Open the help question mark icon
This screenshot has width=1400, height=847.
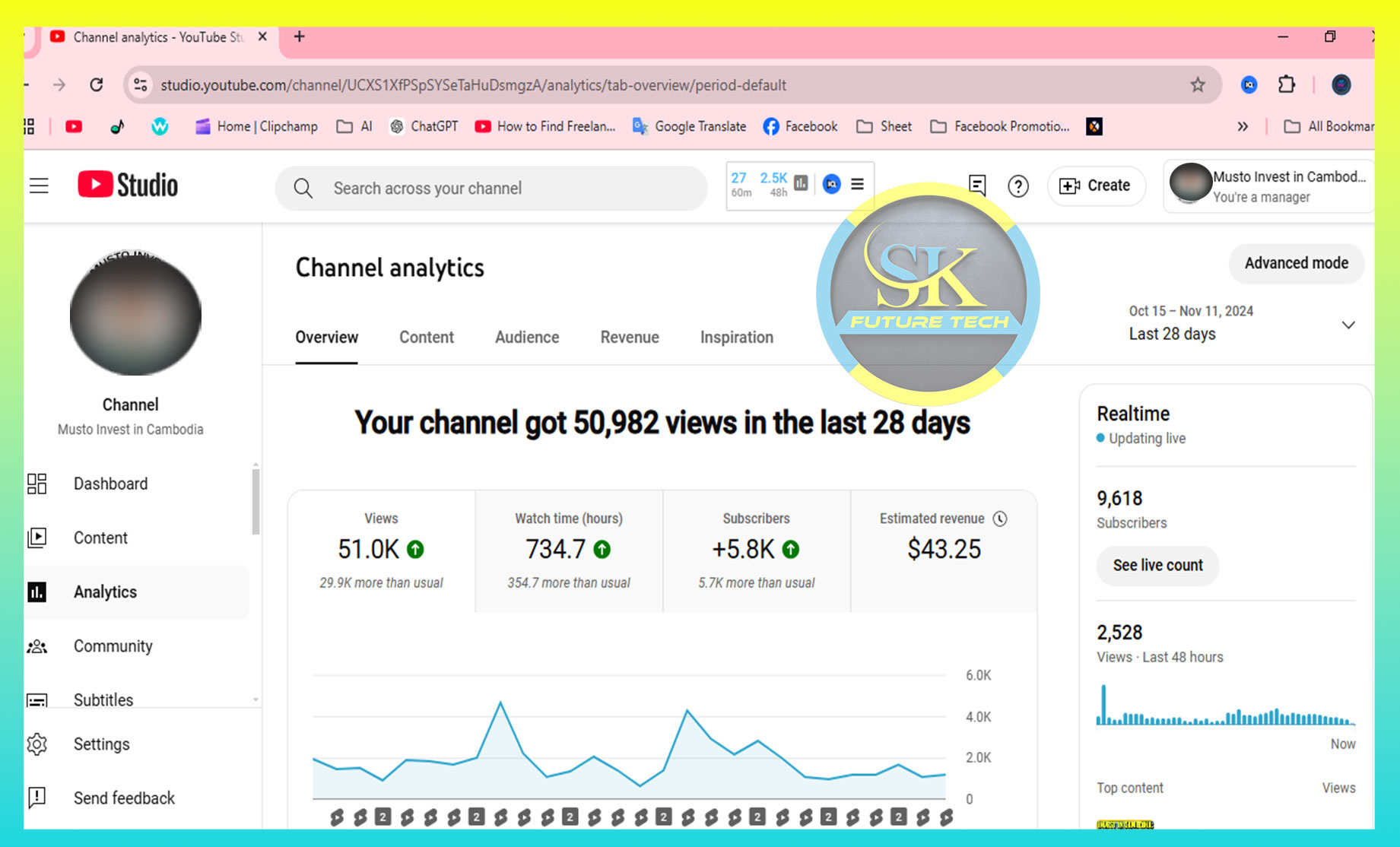point(1018,186)
